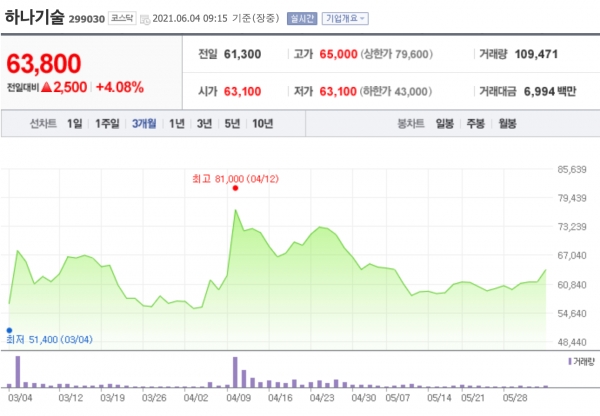Click the 거래량 legend in volume chart

click(582, 362)
